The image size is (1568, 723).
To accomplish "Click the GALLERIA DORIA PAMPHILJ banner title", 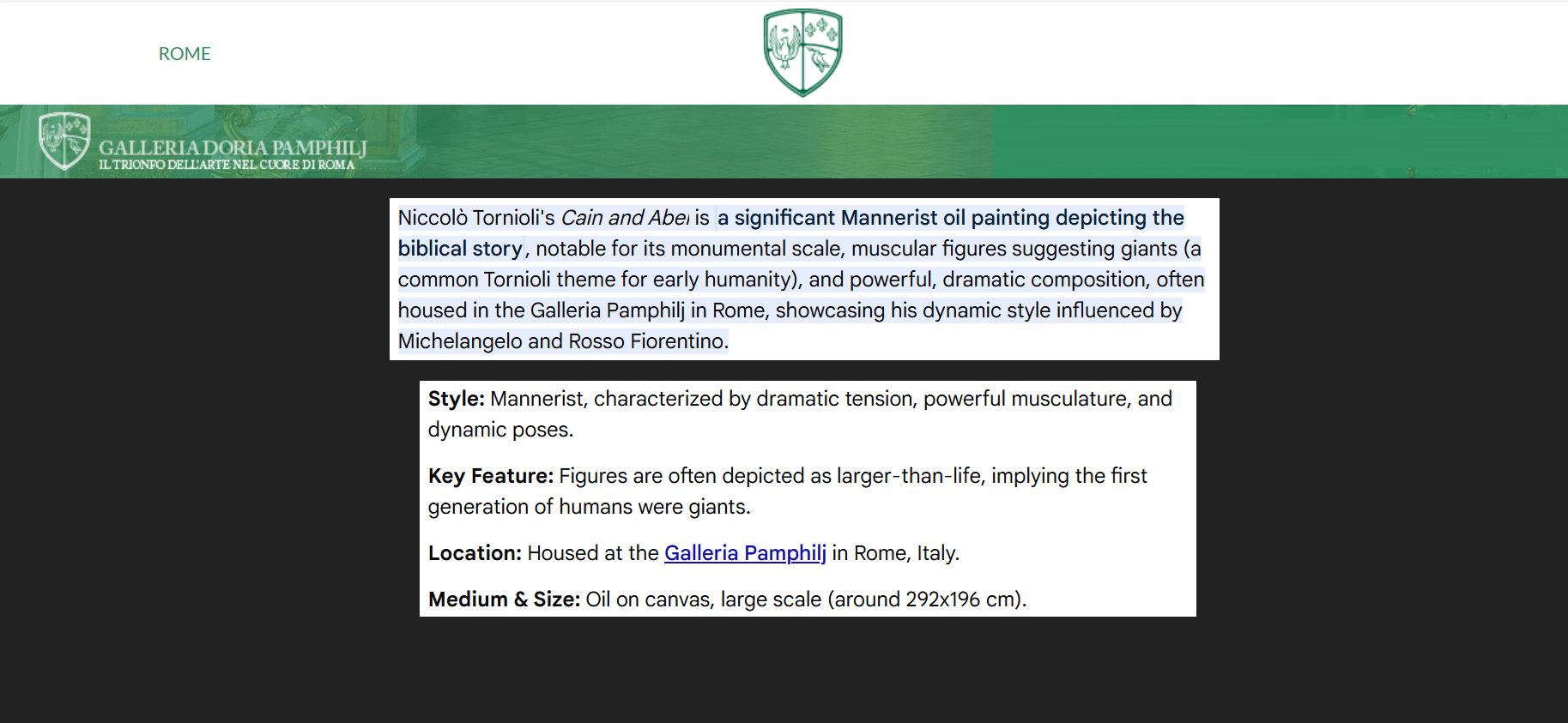I will 233,148.
